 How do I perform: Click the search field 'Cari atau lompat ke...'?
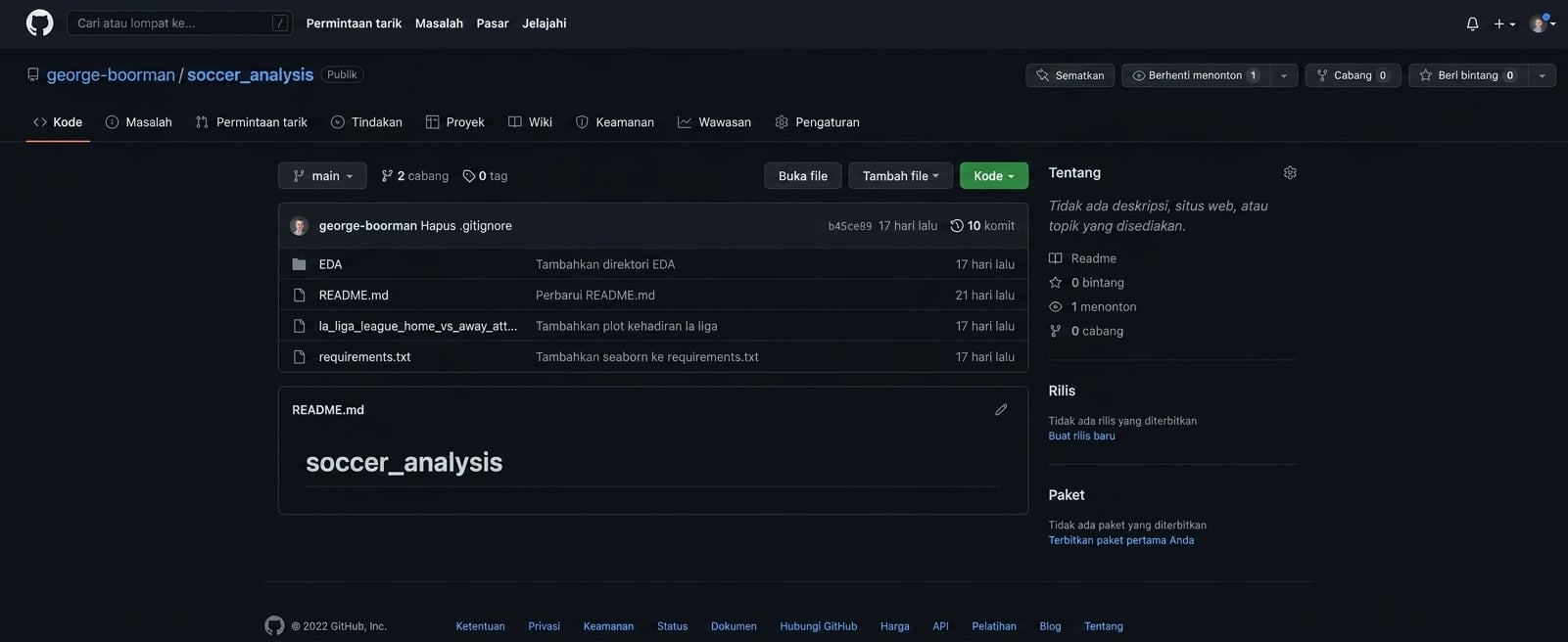[x=179, y=23]
